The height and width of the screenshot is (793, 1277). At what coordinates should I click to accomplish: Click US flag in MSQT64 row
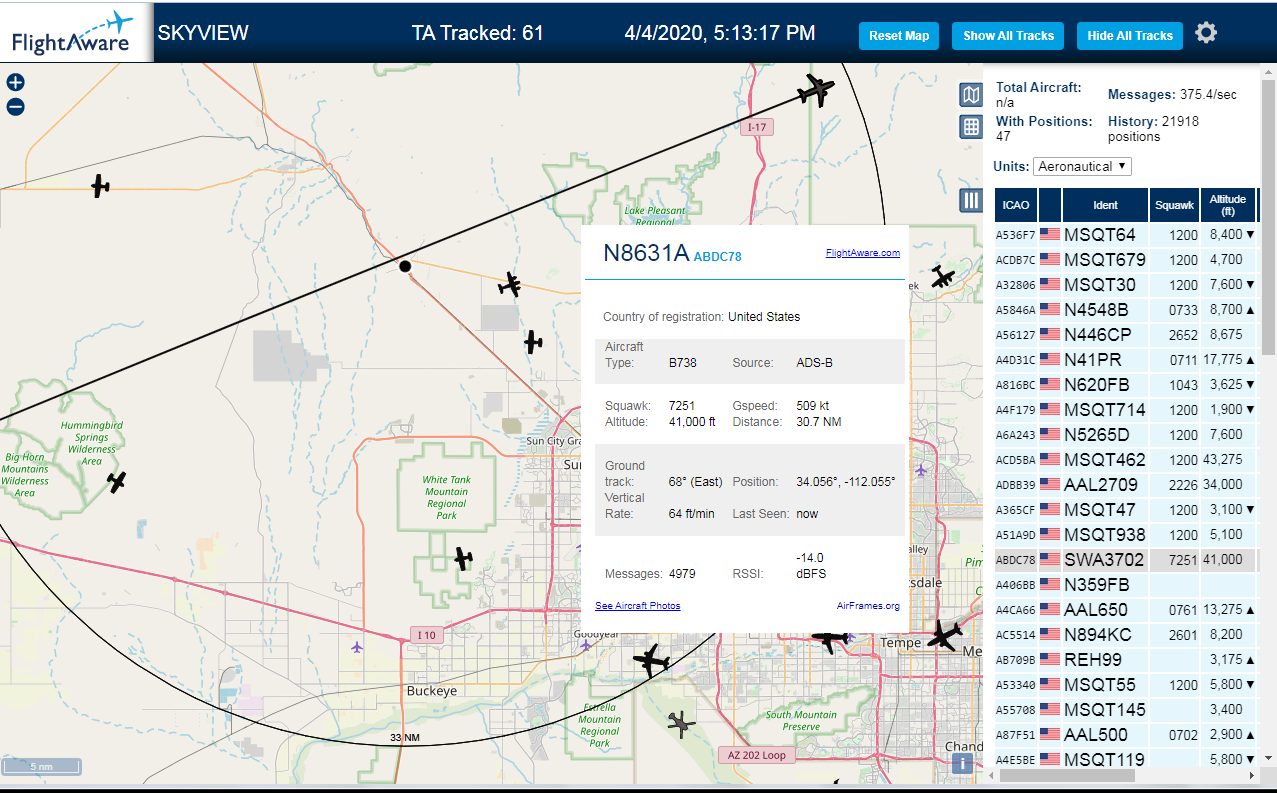tap(1050, 235)
